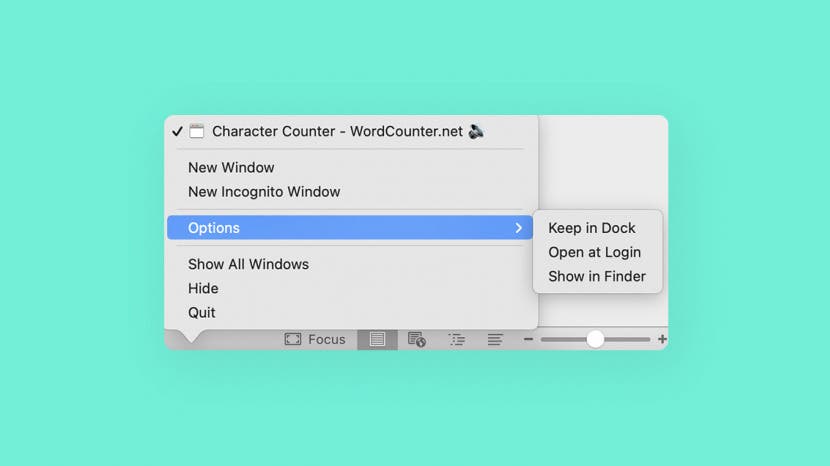Enable Open at Login option

pos(594,252)
